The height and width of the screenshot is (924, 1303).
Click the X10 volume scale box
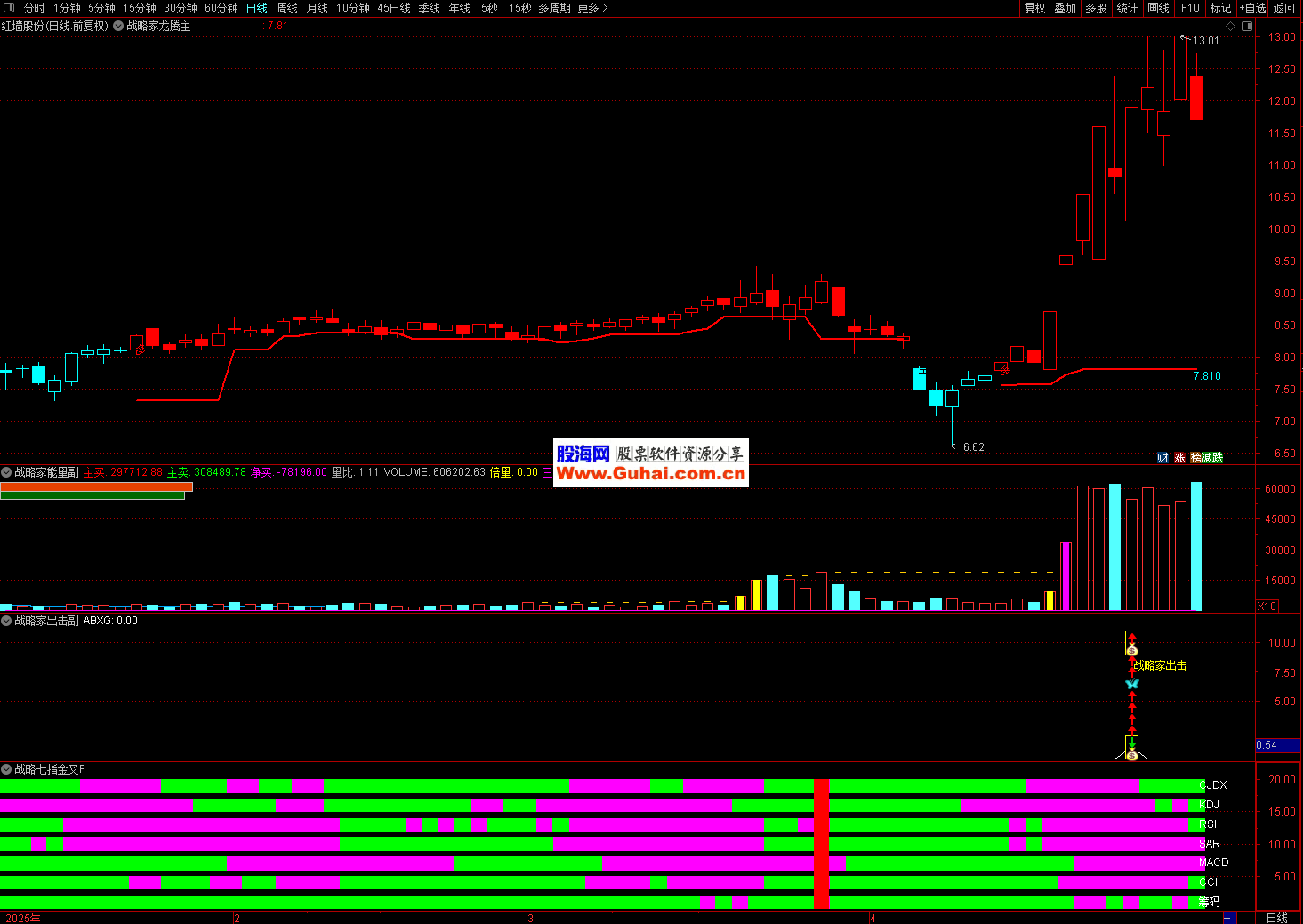[1267, 606]
